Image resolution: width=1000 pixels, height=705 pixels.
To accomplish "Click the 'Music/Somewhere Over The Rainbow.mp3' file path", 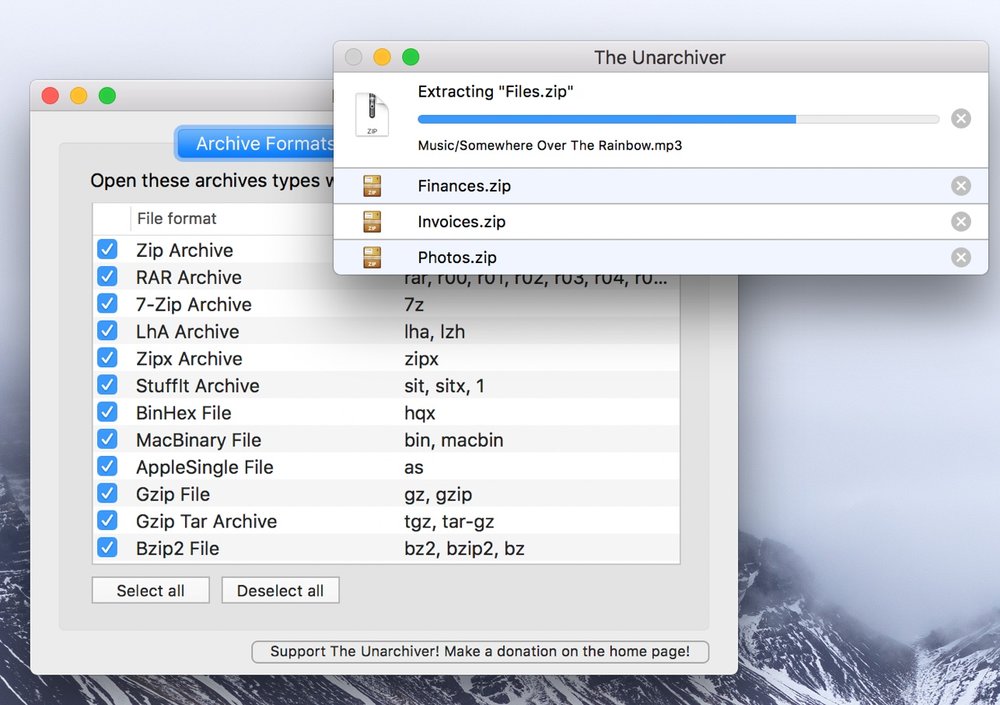I will 550,145.
